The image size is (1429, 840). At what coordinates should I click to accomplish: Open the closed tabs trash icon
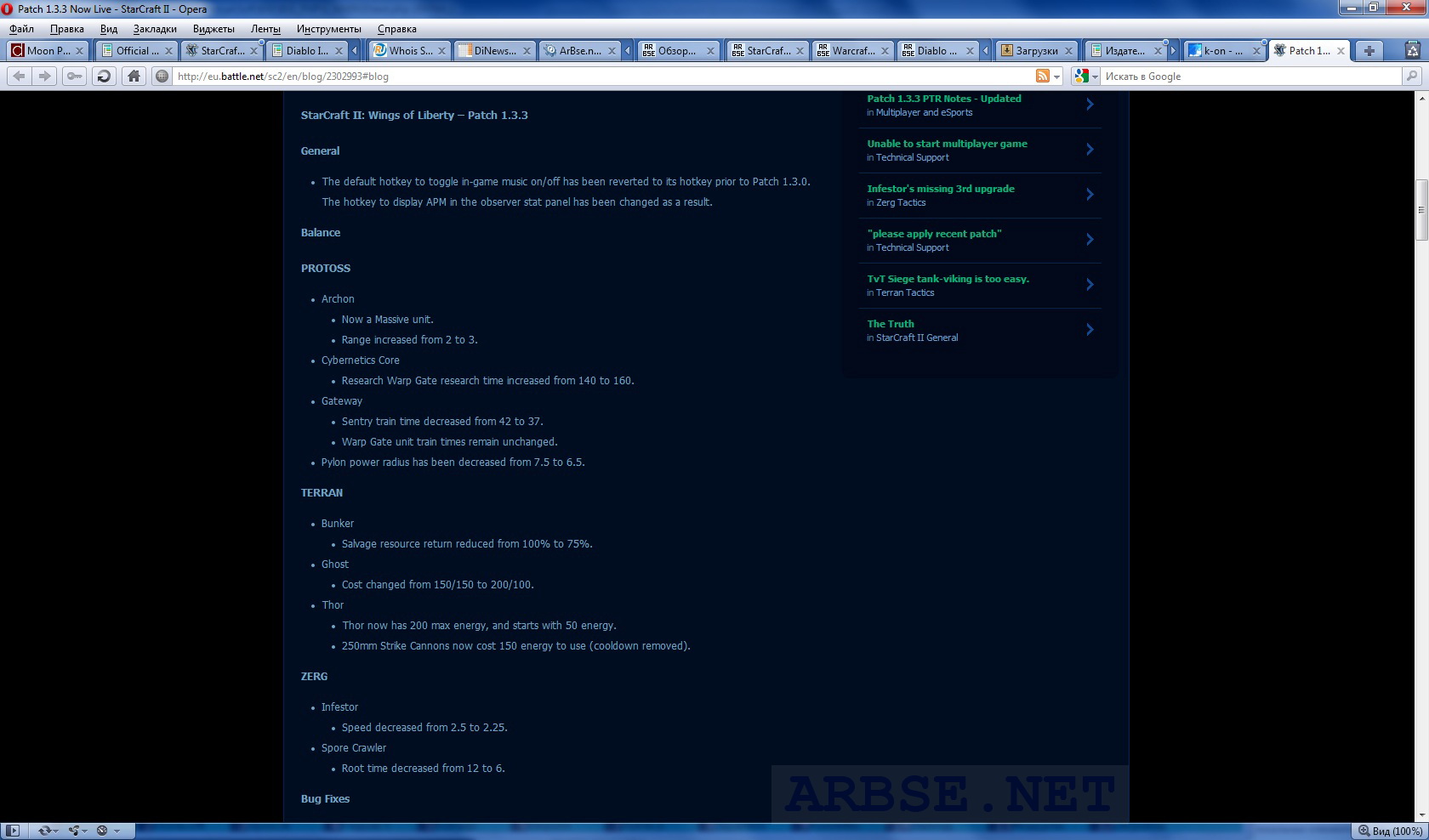(1412, 49)
